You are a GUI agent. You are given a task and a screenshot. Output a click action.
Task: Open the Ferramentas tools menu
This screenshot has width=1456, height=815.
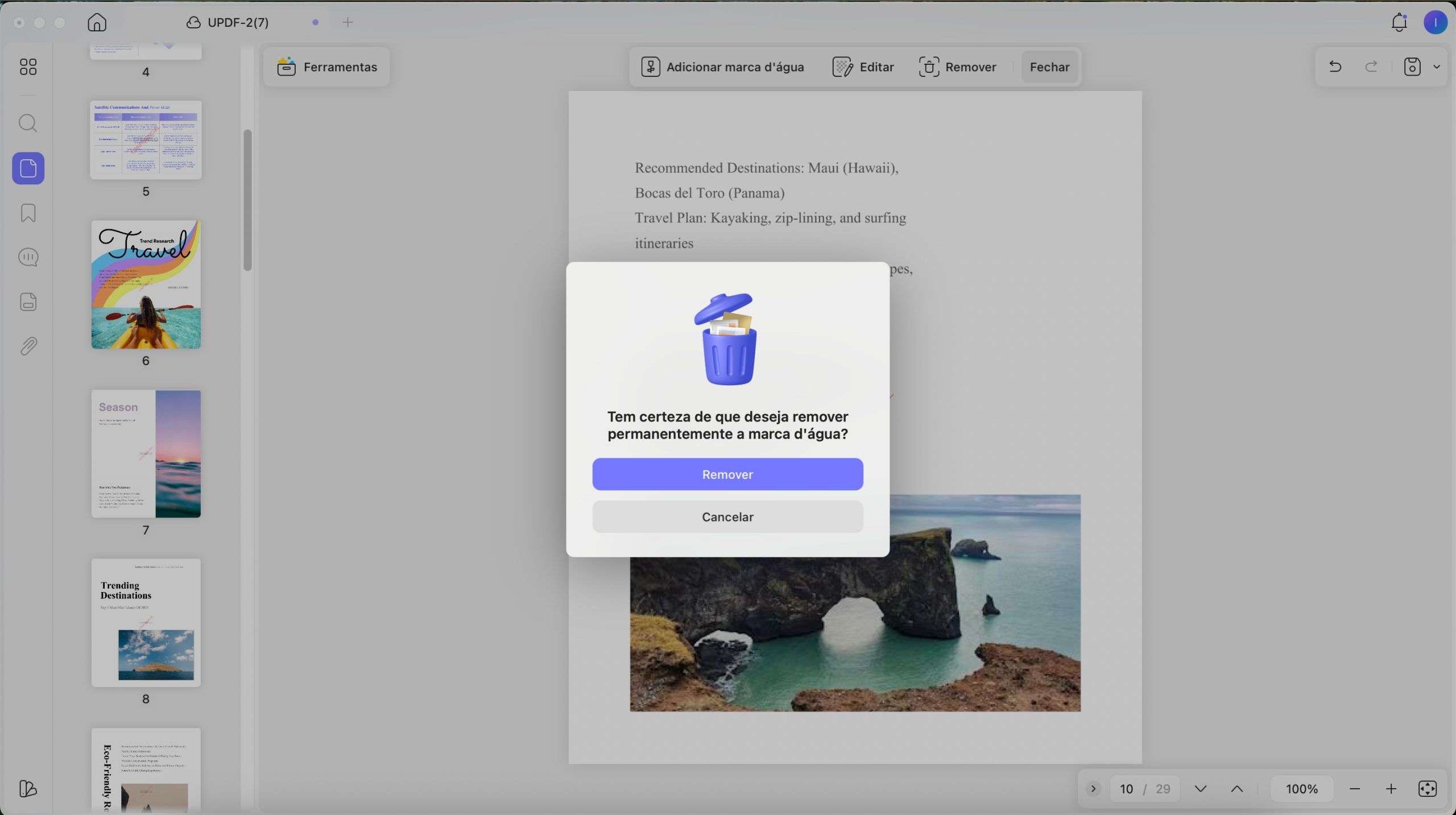326,67
